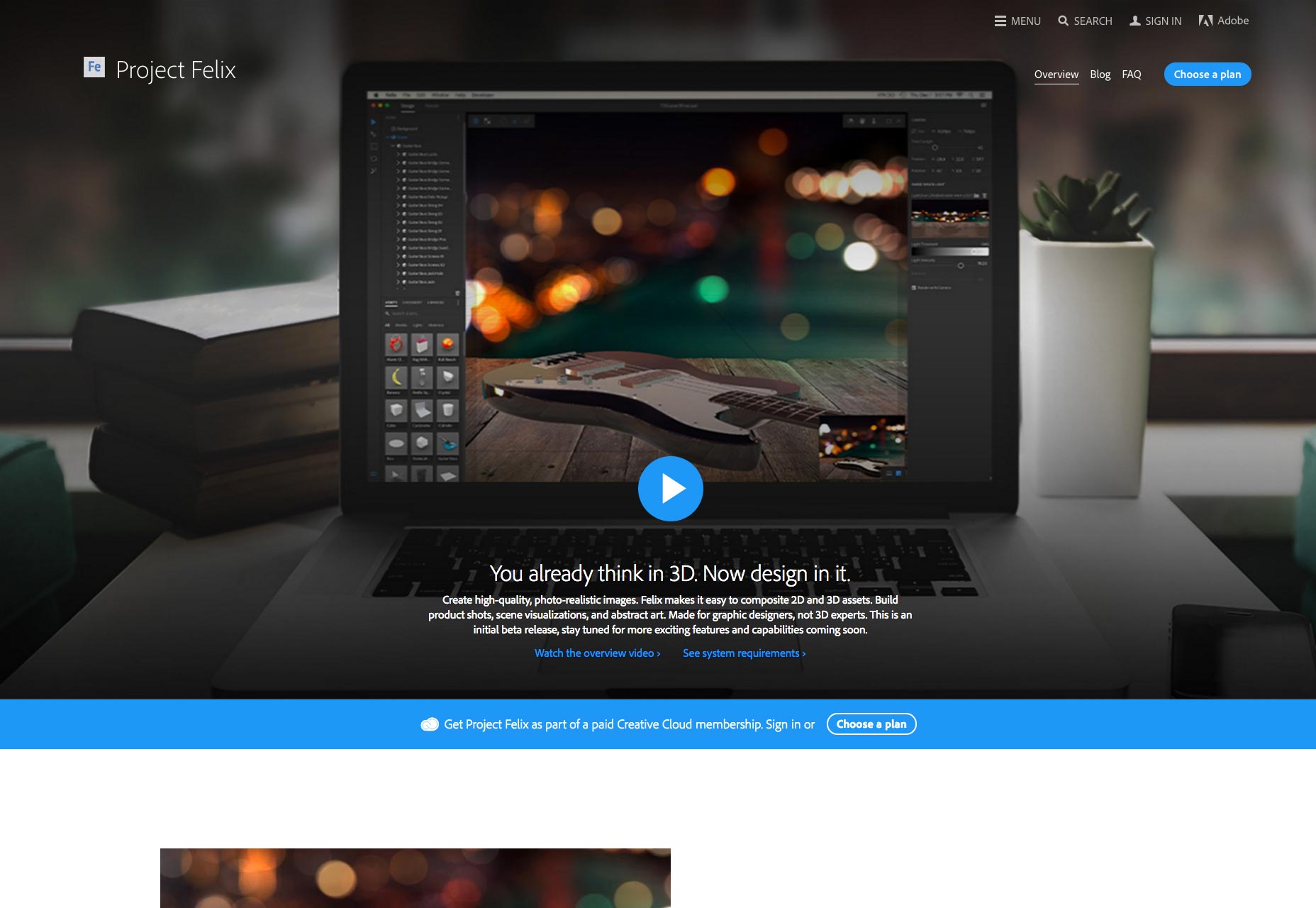Open See system requirements link
Image resolution: width=1316 pixels, height=908 pixels.
click(744, 653)
